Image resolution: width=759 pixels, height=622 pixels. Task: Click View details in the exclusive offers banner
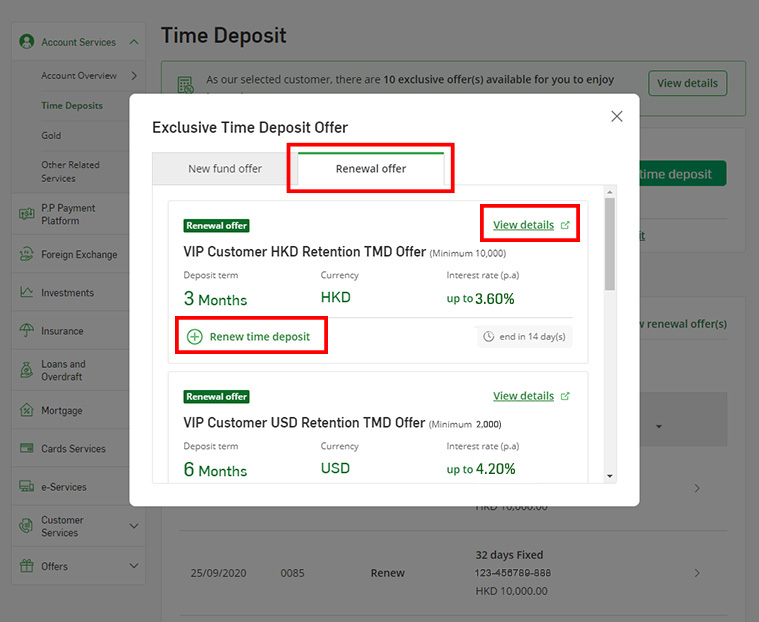point(687,83)
